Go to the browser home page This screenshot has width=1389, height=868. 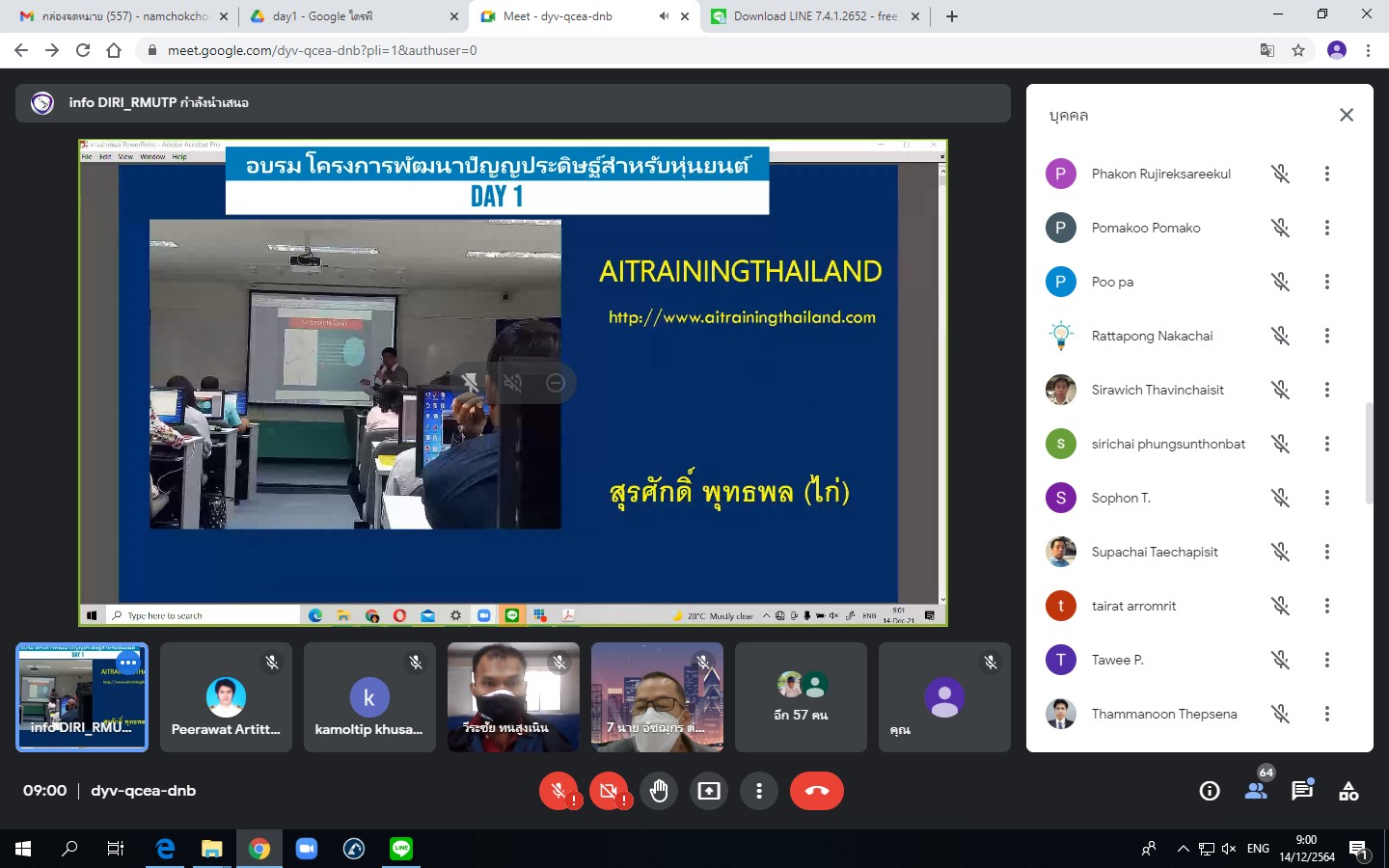point(114,50)
